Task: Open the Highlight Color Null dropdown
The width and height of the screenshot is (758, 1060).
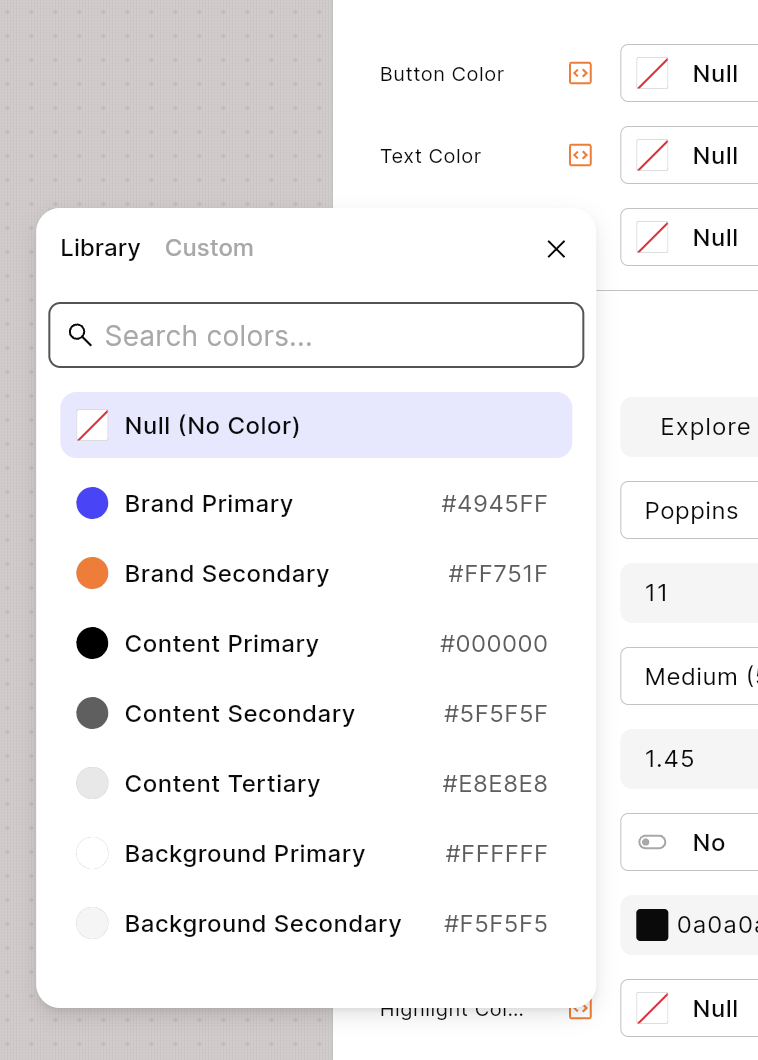Action: [x=692, y=1008]
